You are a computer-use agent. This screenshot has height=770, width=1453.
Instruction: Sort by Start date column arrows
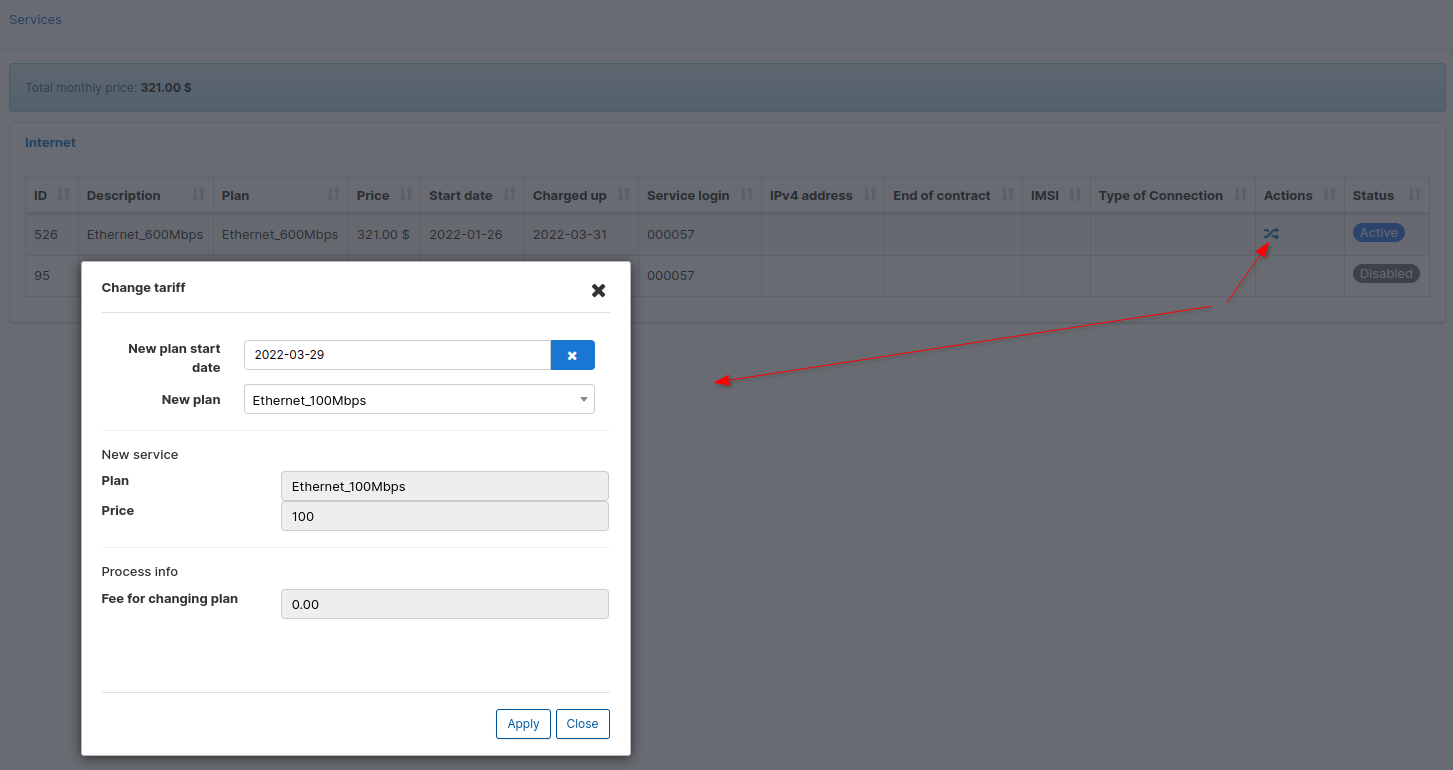pyautogui.click(x=509, y=195)
